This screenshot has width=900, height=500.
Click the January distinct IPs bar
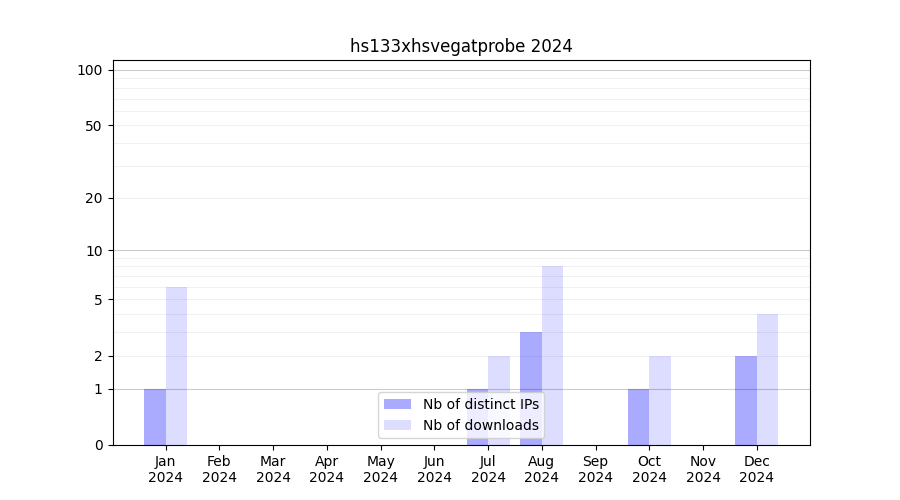coord(155,417)
